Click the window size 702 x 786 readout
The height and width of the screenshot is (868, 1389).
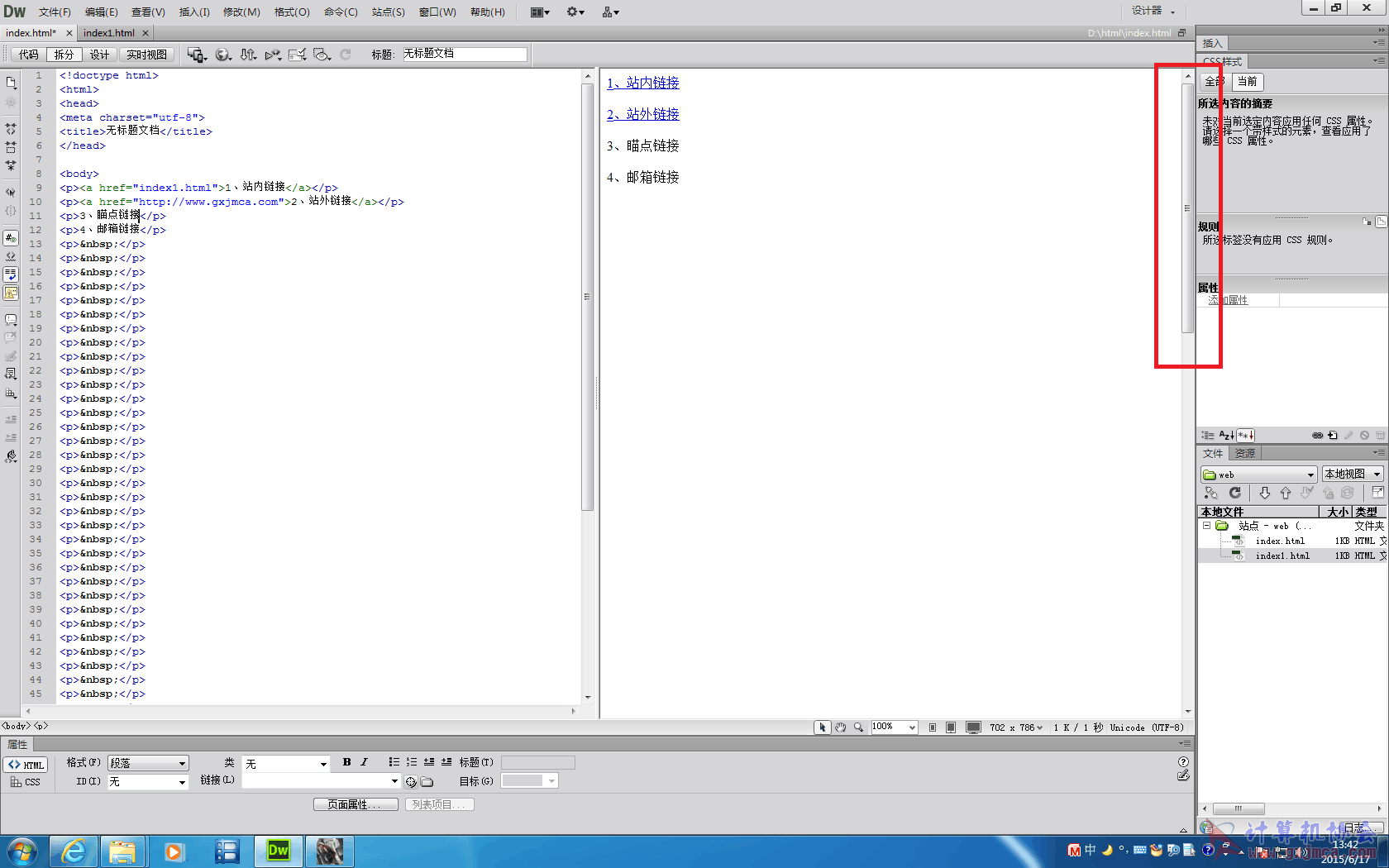point(1016,727)
